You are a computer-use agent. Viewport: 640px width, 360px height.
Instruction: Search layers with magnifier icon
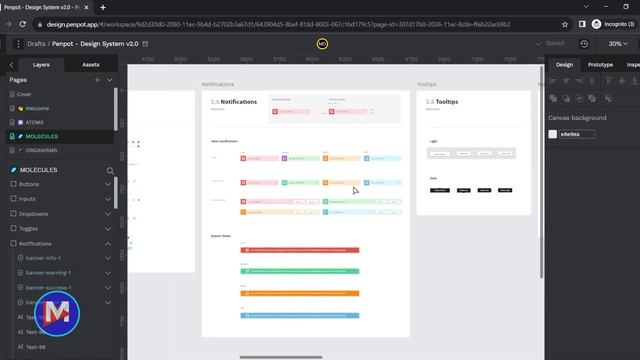(110, 171)
